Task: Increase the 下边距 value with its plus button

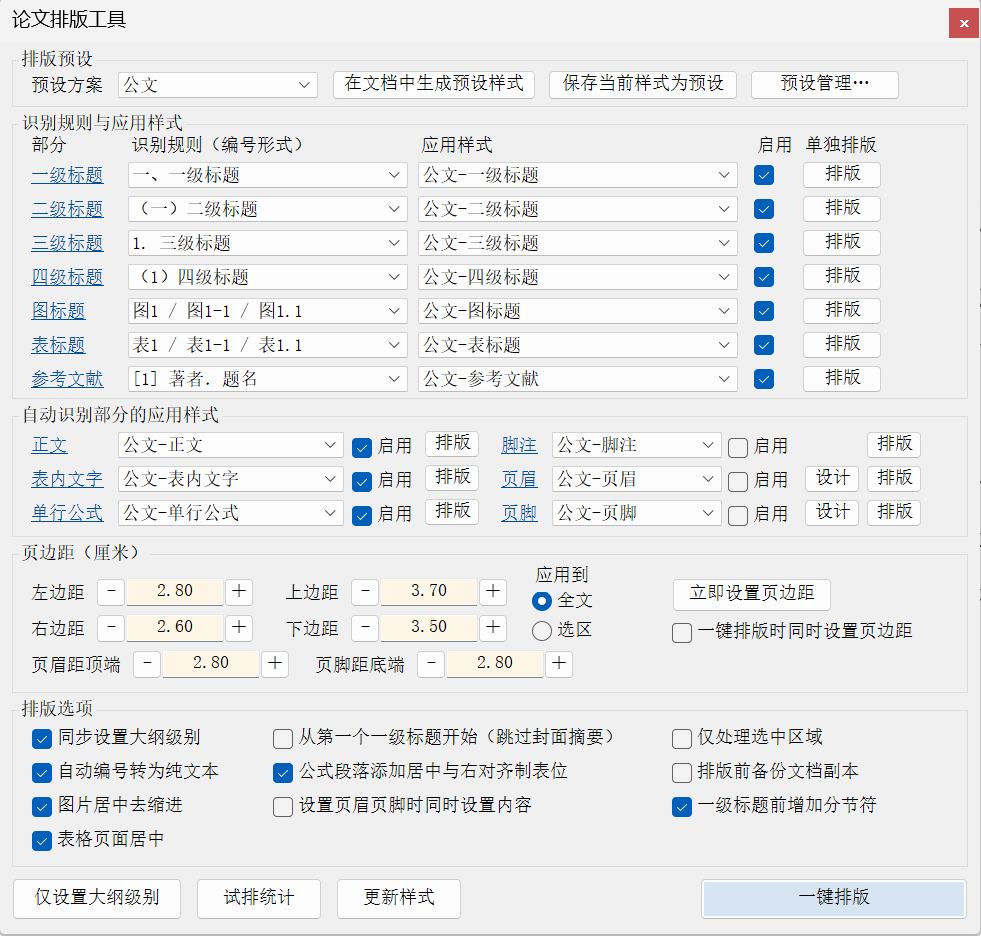Action: click(x=493, y=628)
